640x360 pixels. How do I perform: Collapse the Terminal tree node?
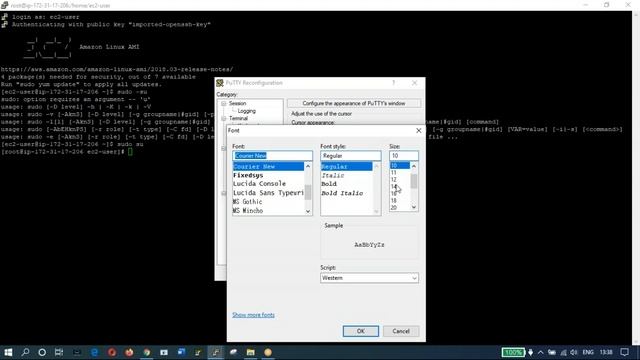click(224, 118)
